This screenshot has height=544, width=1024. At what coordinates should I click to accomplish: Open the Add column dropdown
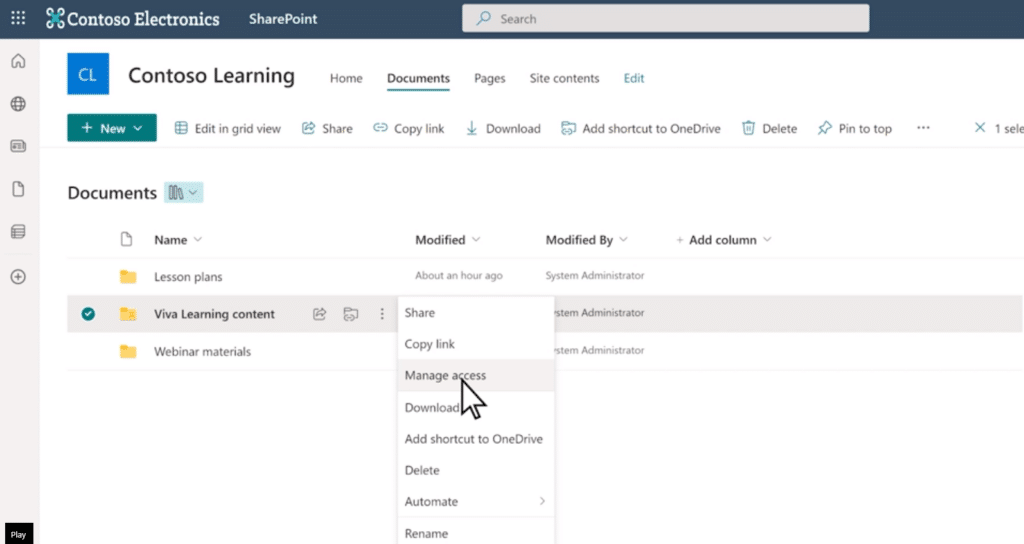[x=767, y=240]
